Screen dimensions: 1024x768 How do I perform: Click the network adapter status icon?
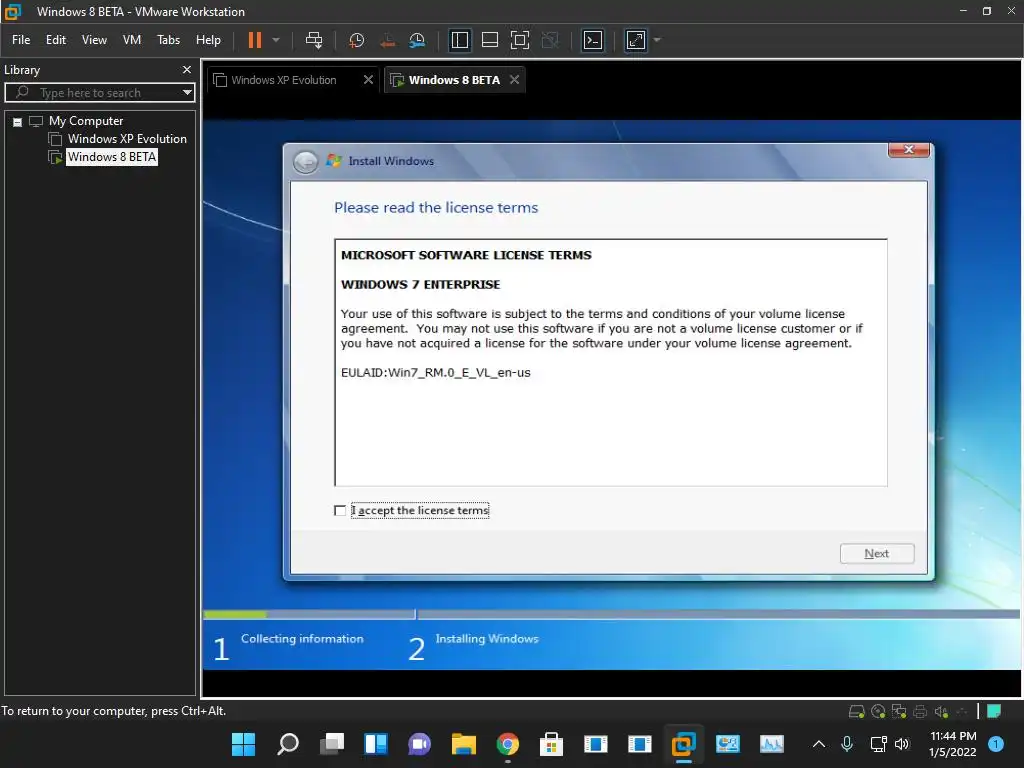click(x=899, y=712)
